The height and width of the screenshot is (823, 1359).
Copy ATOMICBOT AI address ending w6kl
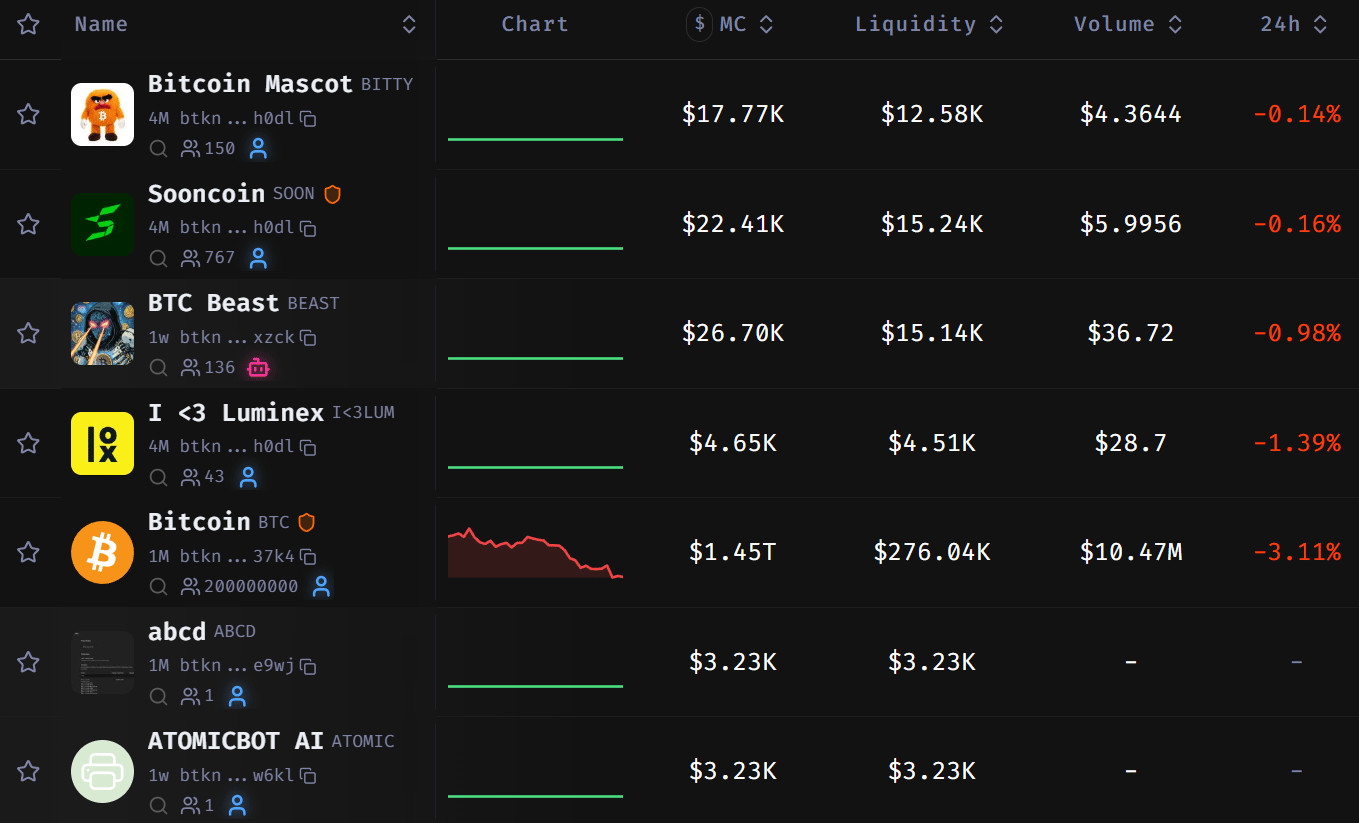point(309,776)
